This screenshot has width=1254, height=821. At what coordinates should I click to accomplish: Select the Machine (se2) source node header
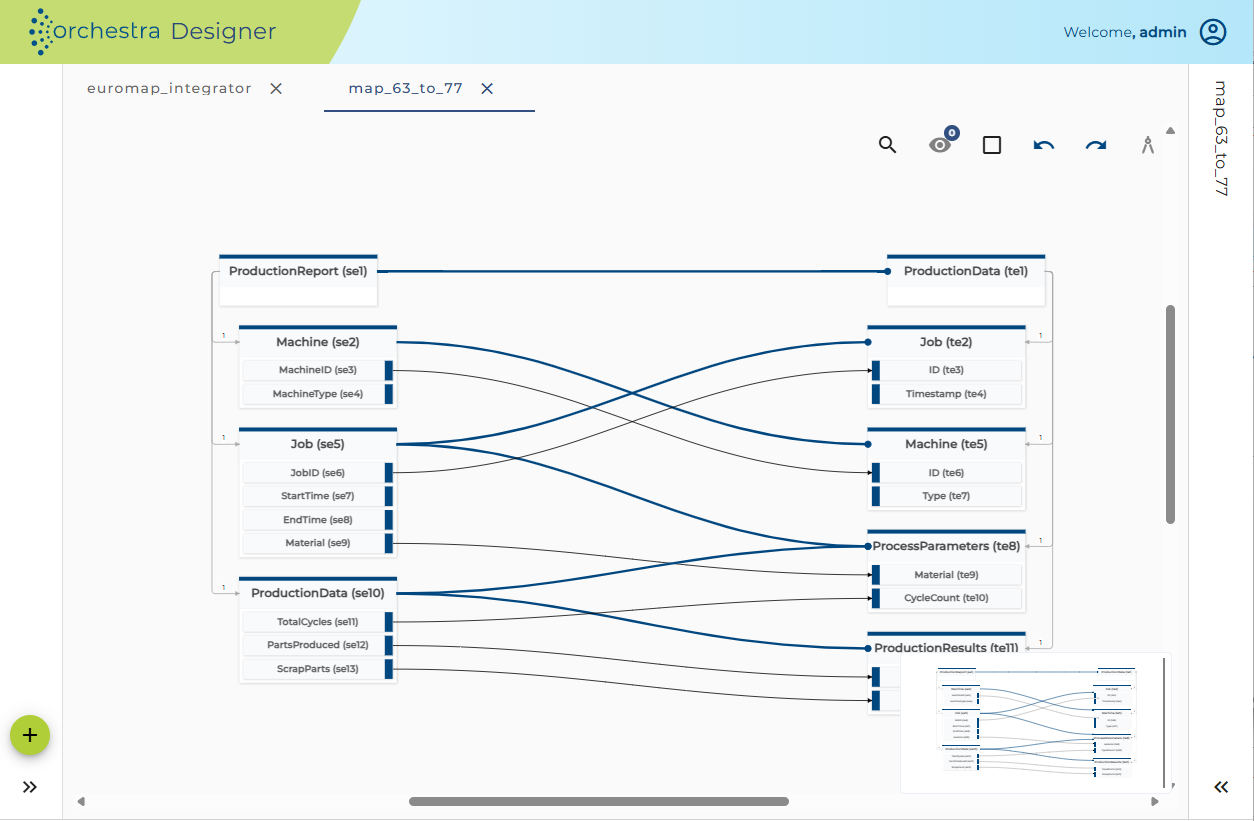318,342
